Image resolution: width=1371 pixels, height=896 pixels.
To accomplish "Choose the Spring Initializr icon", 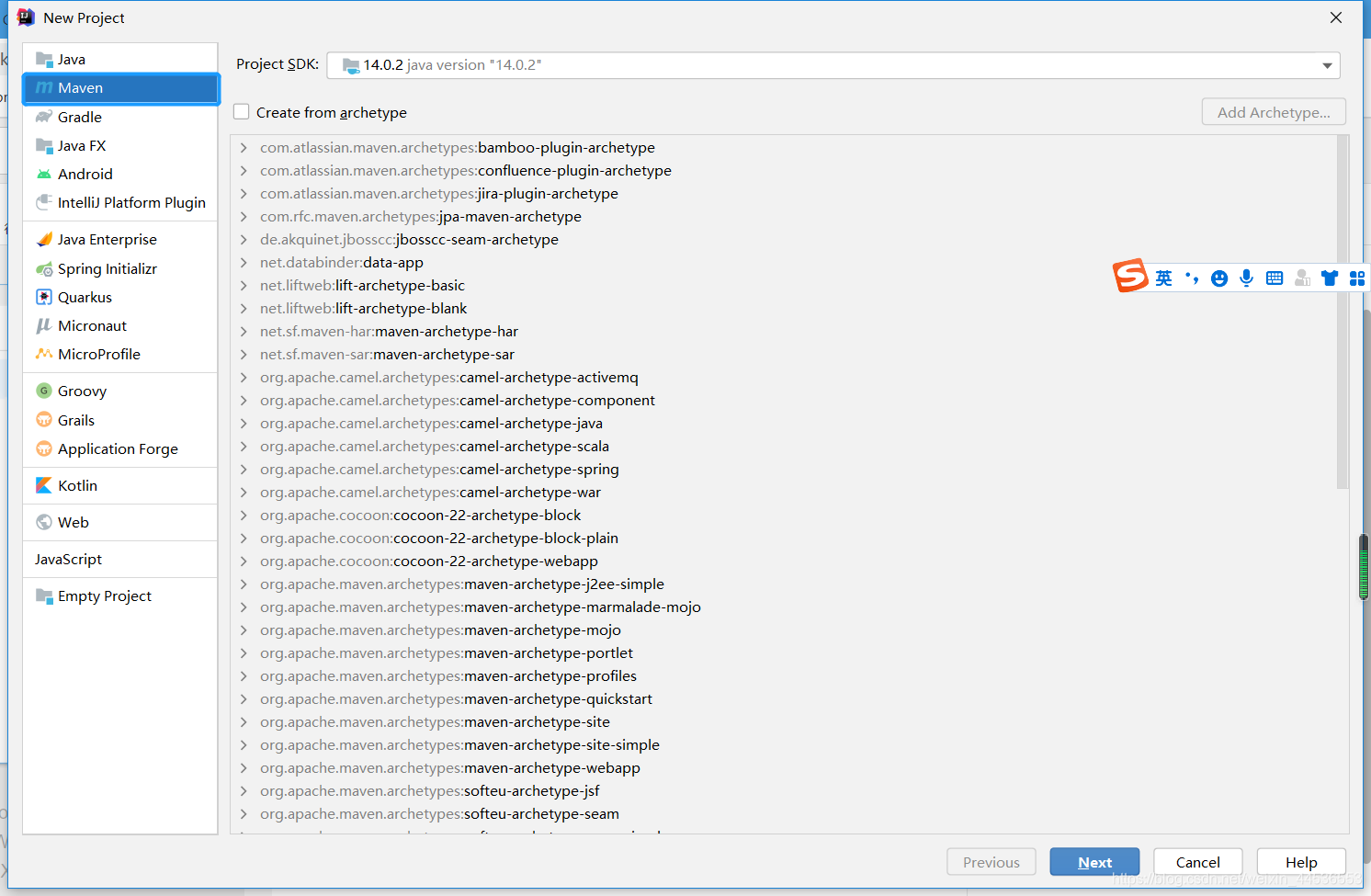I will 44,268.
